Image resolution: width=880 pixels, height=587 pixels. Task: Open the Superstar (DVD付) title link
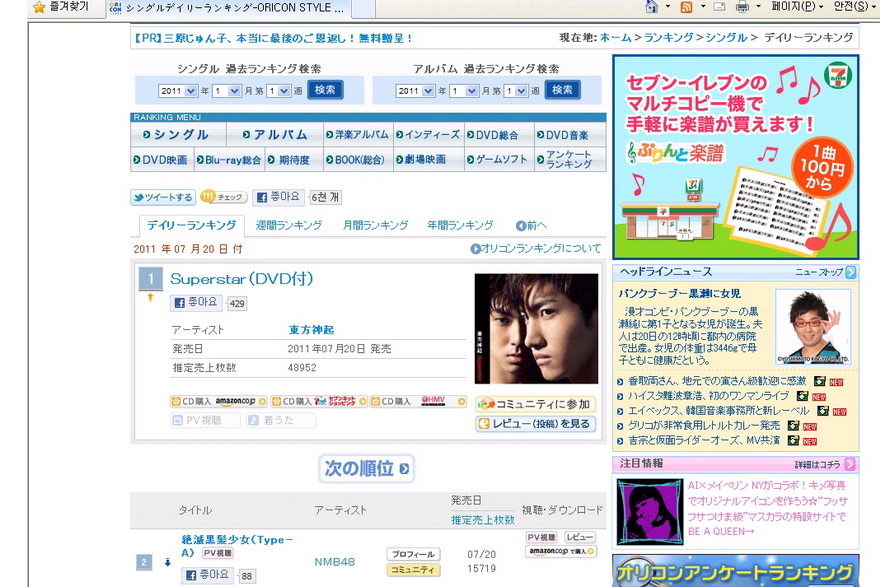[242, 279]
